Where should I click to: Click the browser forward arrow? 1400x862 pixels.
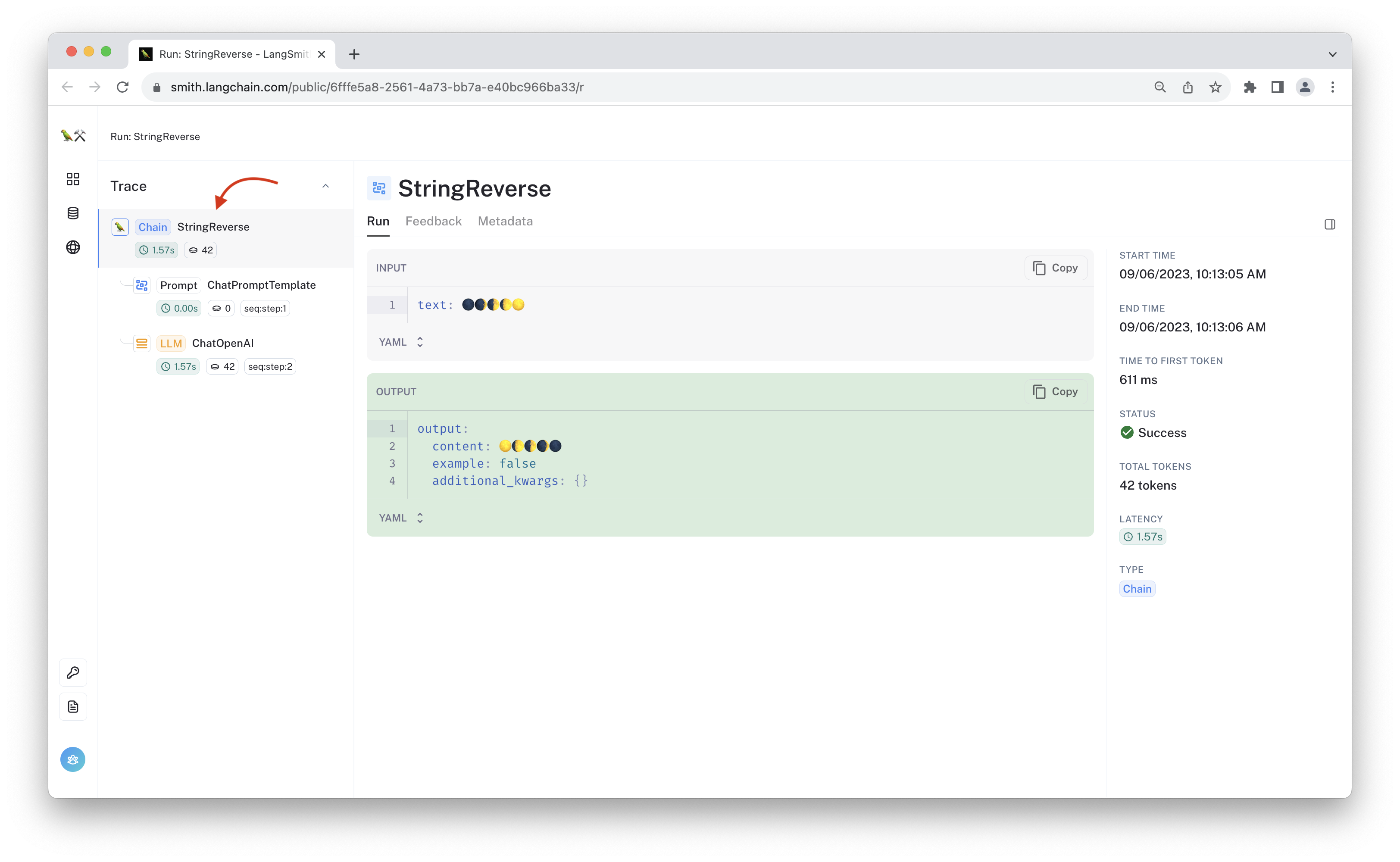[x=95, y=87]
